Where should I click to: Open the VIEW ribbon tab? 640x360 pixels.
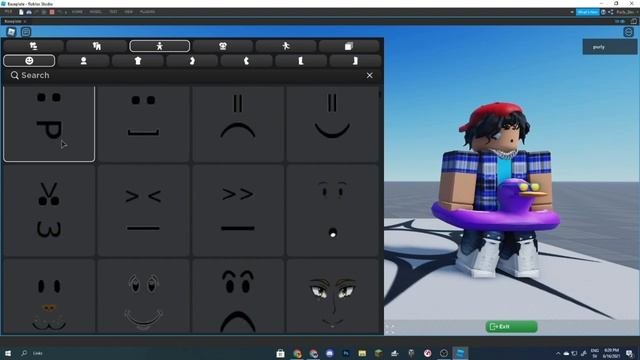coord(129,12)
